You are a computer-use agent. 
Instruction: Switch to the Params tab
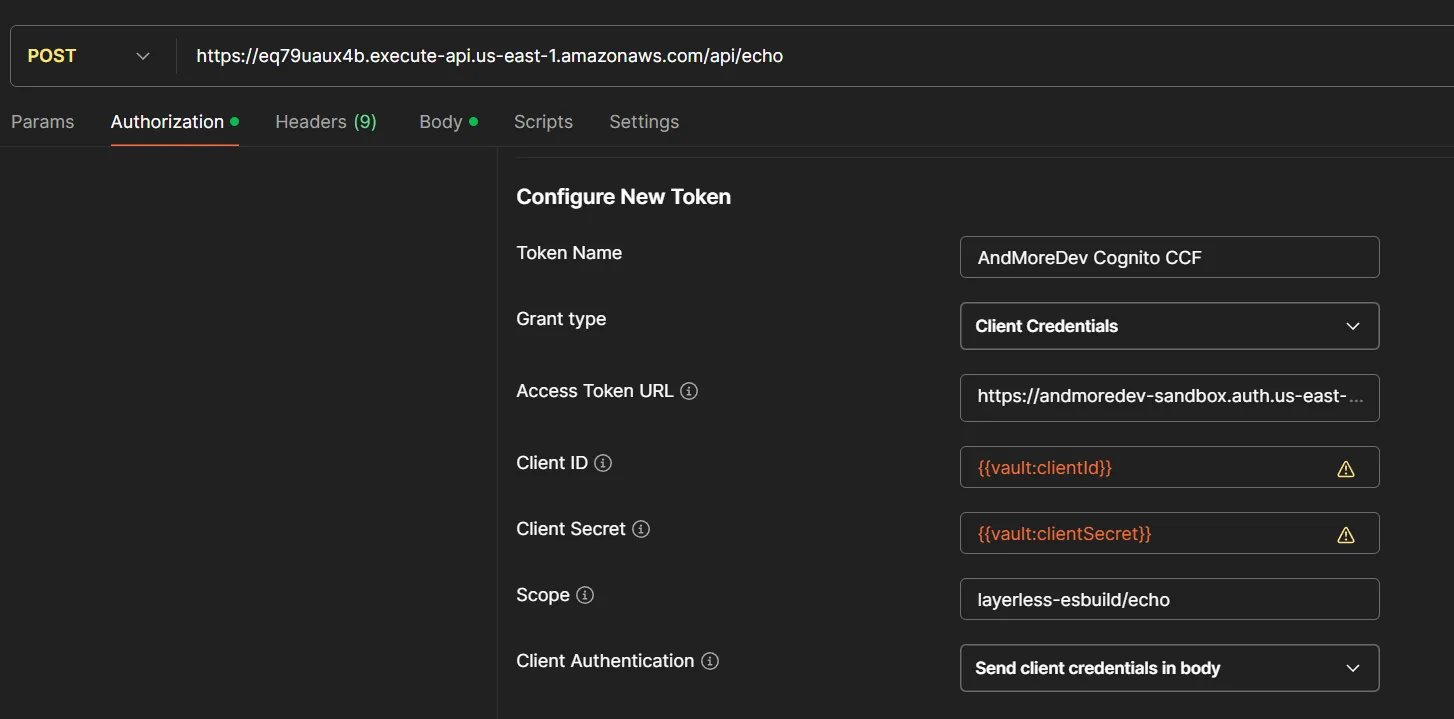point(42,122)
